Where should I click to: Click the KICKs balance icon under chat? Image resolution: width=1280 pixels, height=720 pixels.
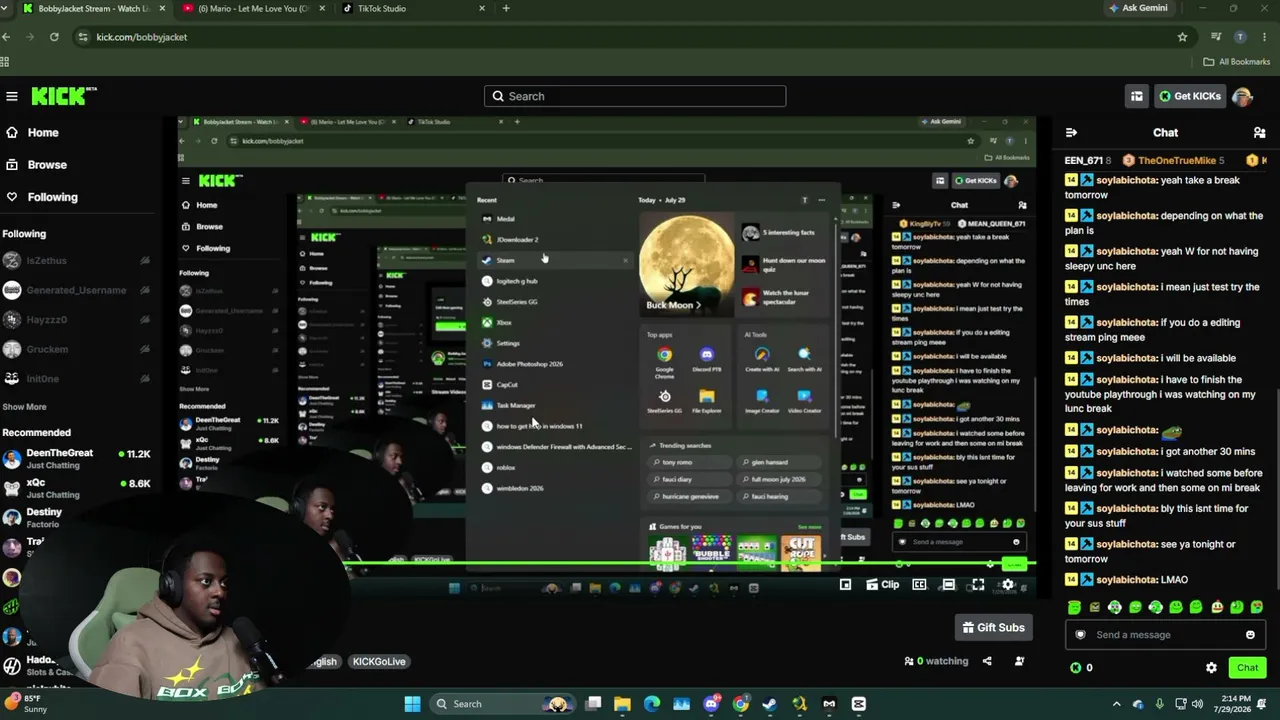(x=1076, y=667)
